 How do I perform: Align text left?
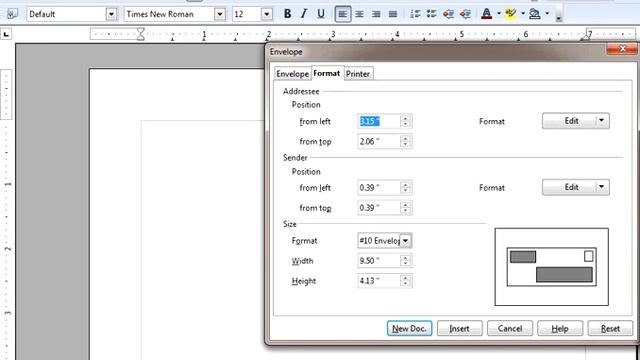(x=342, y=14)
